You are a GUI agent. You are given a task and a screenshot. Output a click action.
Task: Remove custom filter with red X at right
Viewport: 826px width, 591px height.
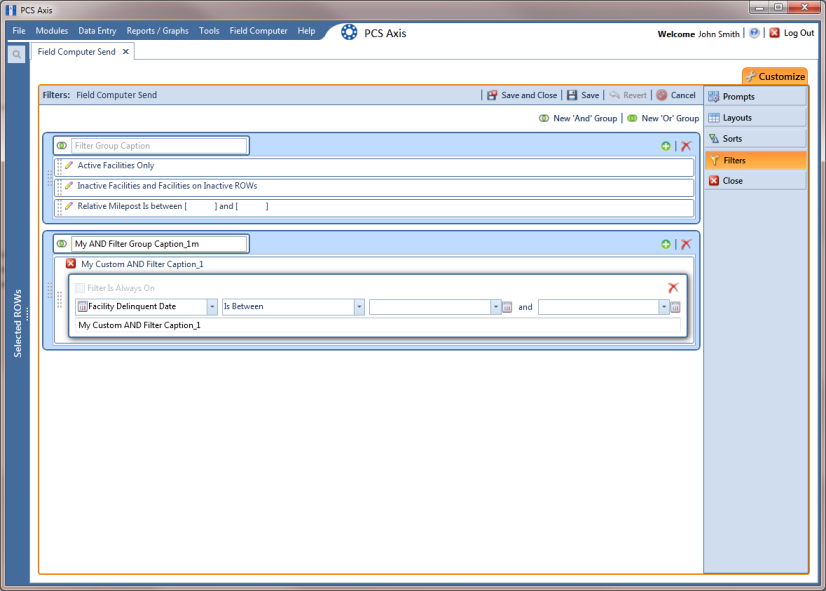pyautogui.click(x=673, y=288)
